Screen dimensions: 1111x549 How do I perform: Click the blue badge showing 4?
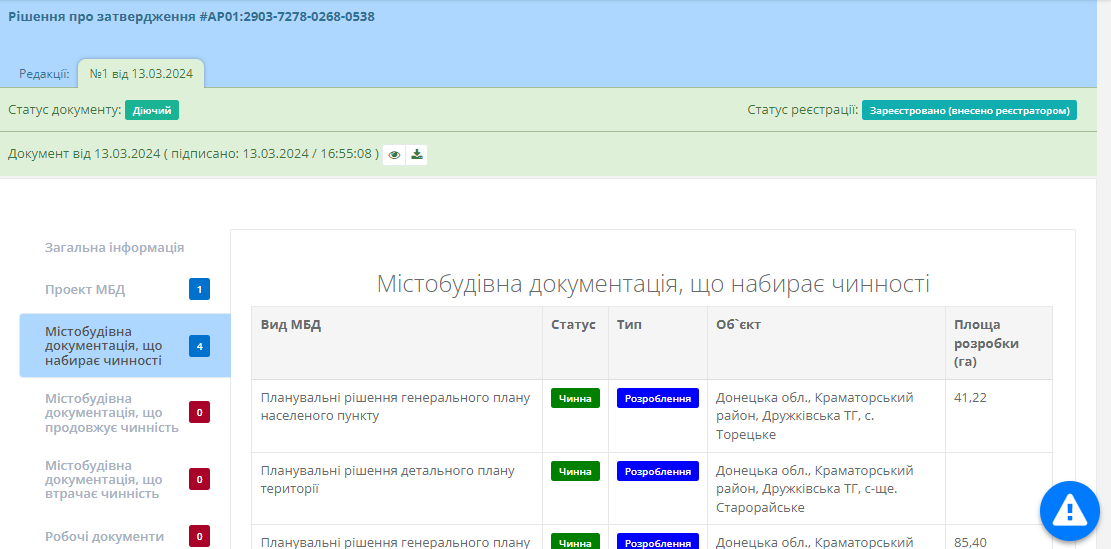tap(200, 347)
